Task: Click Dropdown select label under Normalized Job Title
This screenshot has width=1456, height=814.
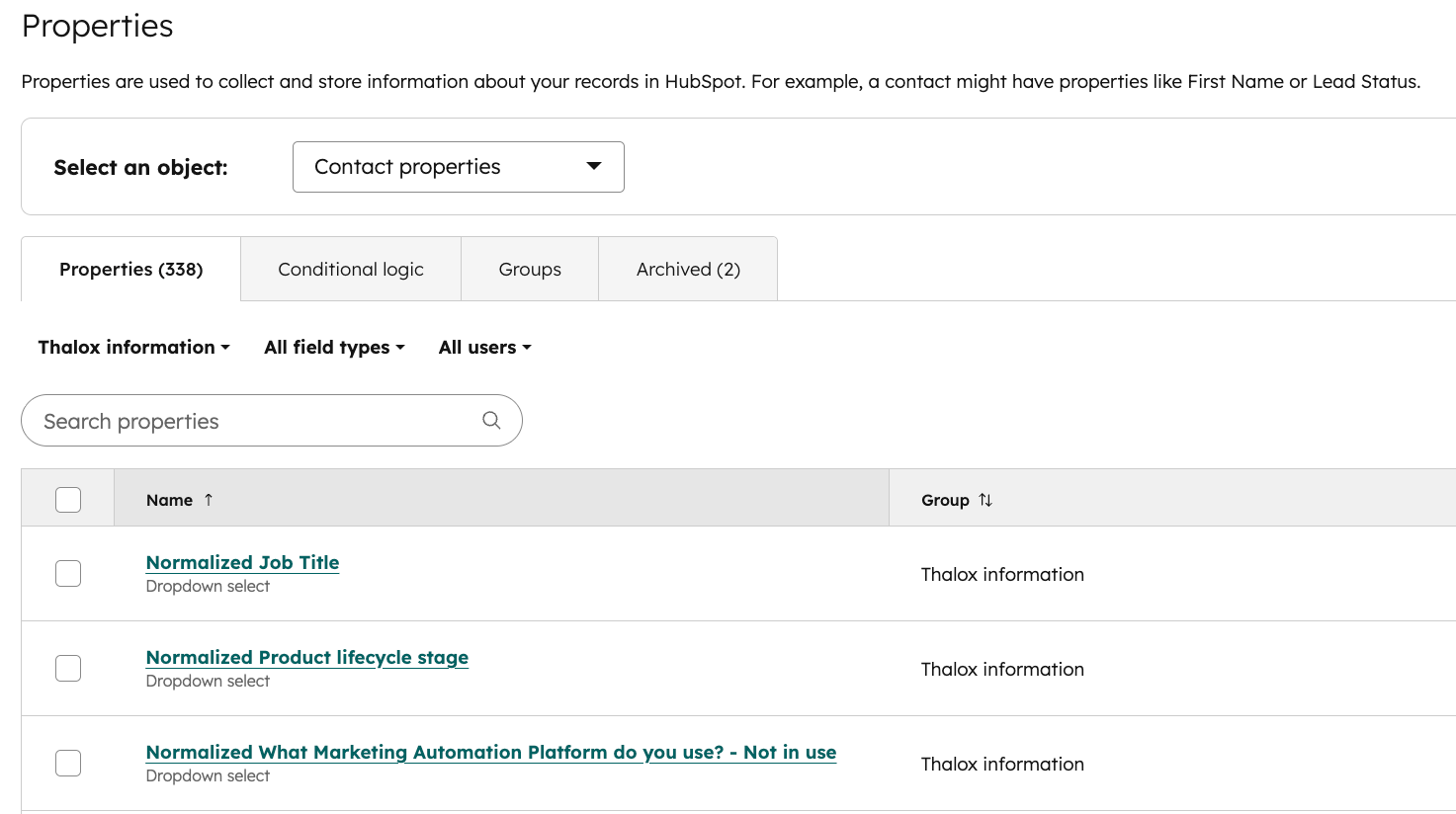Action: [208, 586]
